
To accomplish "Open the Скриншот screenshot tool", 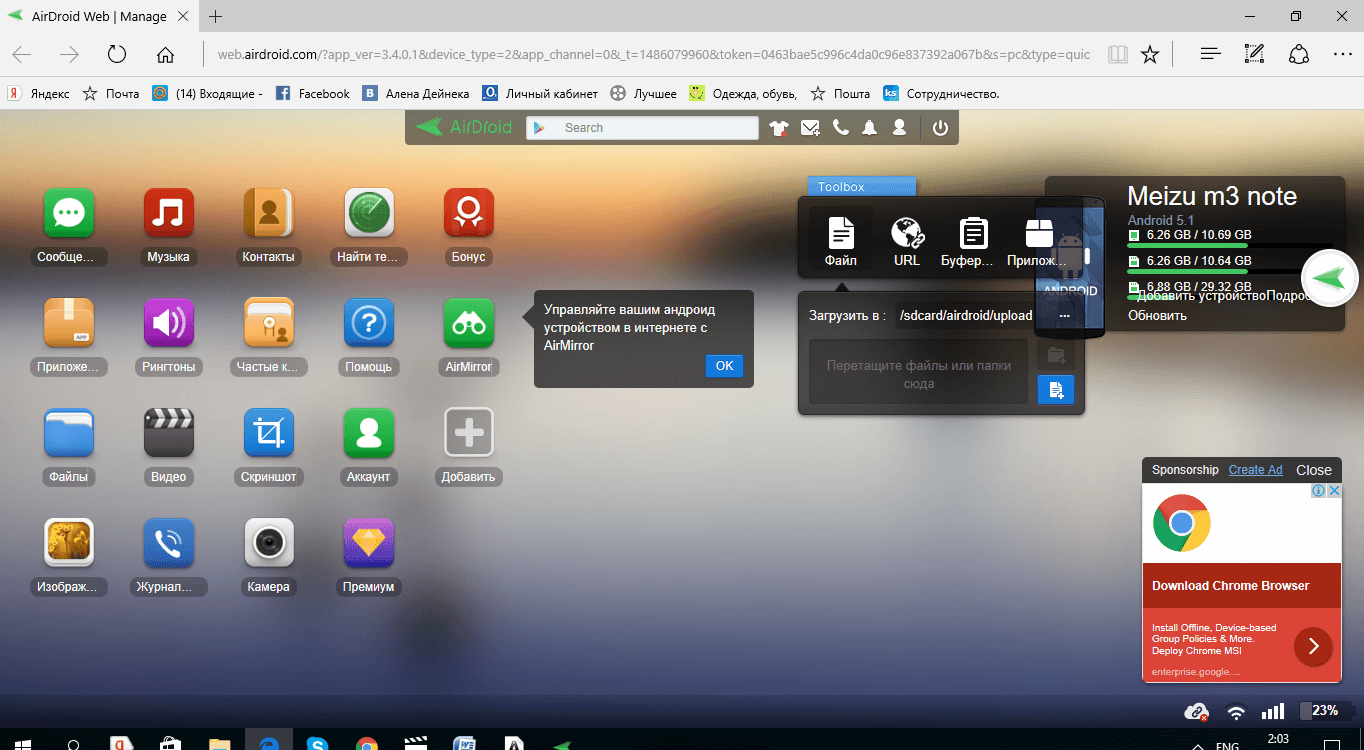I will [x=268, y=432].
